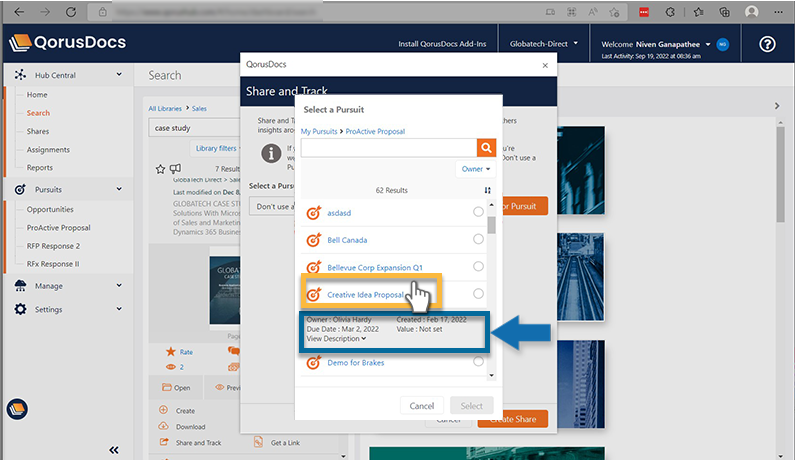This screenshot has height=460, width=795.
Task: Select the radio button for Demo for Brakes
Action: pos(478,361)
